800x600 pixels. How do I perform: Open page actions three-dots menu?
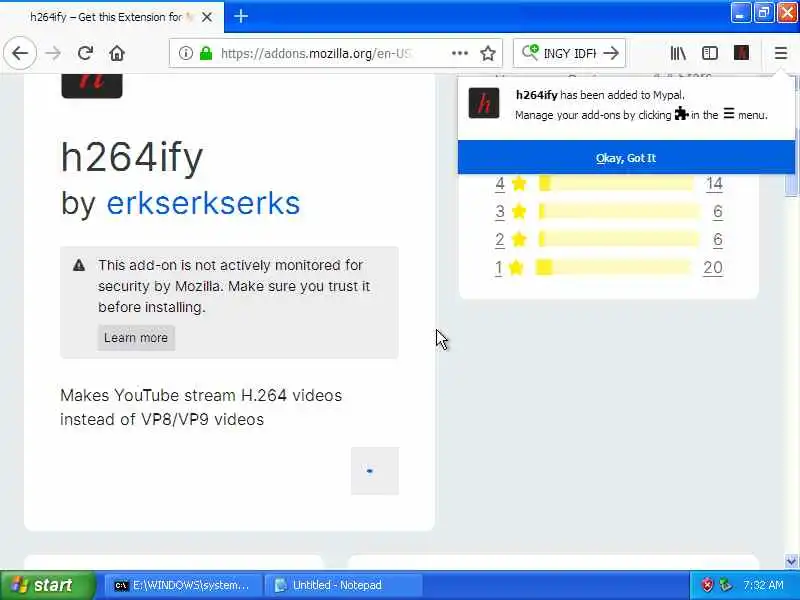[460, 53]
